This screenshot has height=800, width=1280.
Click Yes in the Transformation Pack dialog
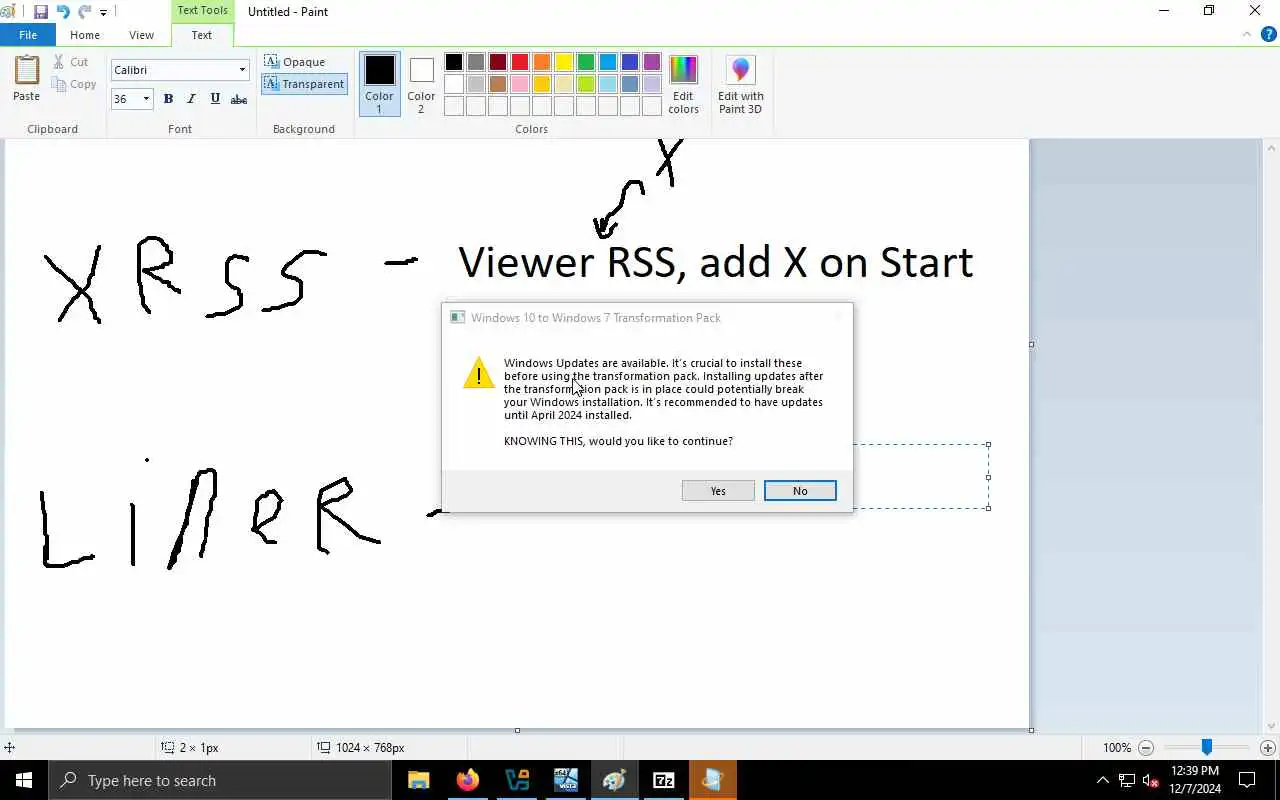pyautogui.click(x=718, y=491)
